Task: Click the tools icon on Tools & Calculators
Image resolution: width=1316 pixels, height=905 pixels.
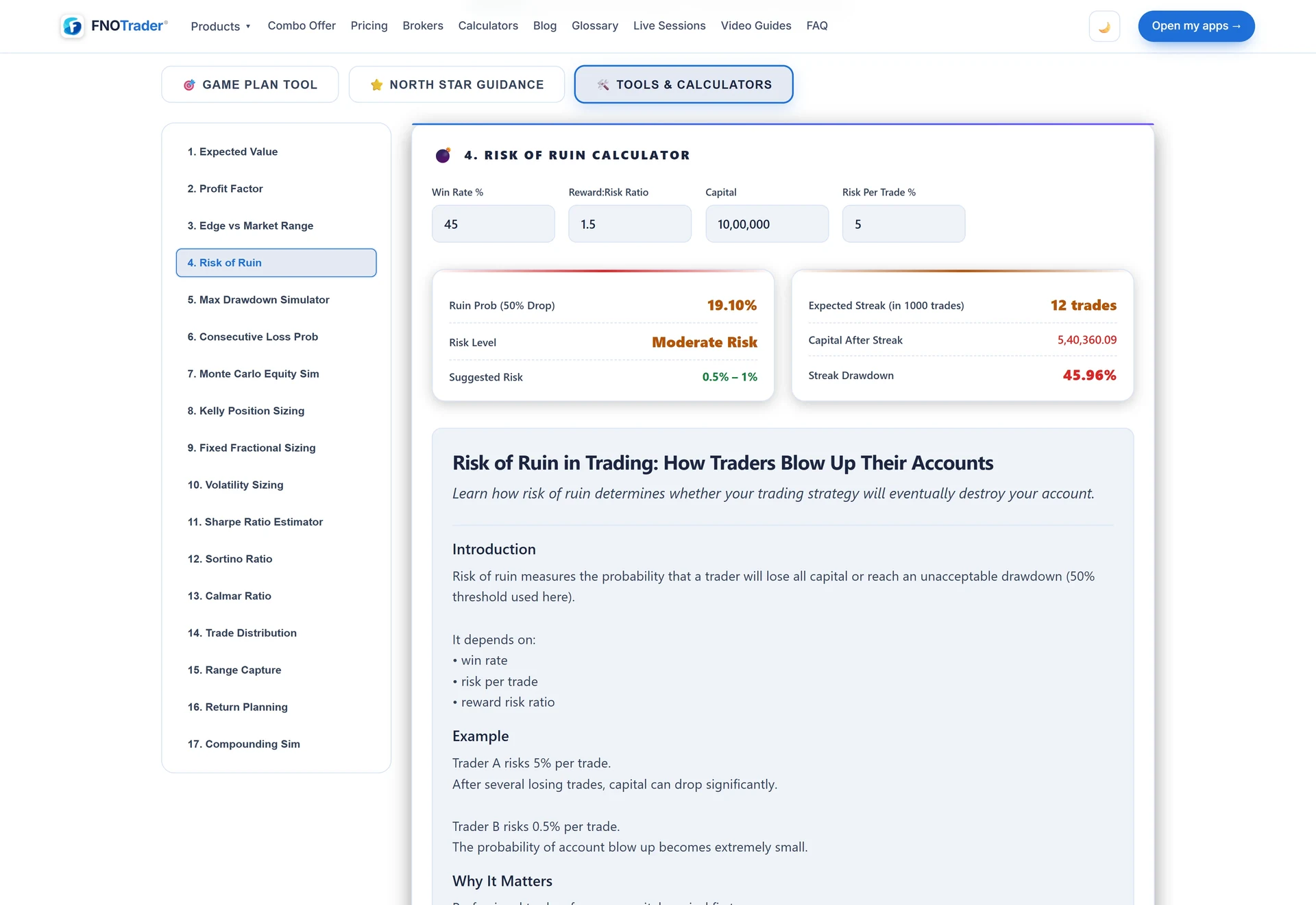Action: [x=603, y=85]
